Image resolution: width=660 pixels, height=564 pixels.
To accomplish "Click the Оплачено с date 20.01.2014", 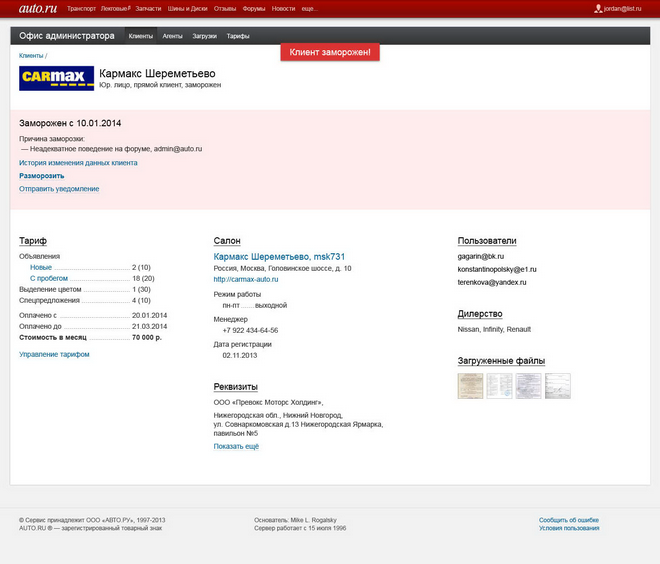I will pyautogui.click(x=149, y=315).
